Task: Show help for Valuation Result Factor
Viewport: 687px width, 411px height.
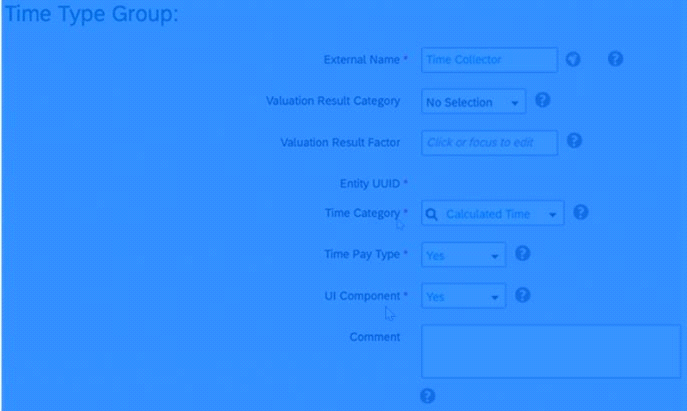Action: [x=574, y=141]
